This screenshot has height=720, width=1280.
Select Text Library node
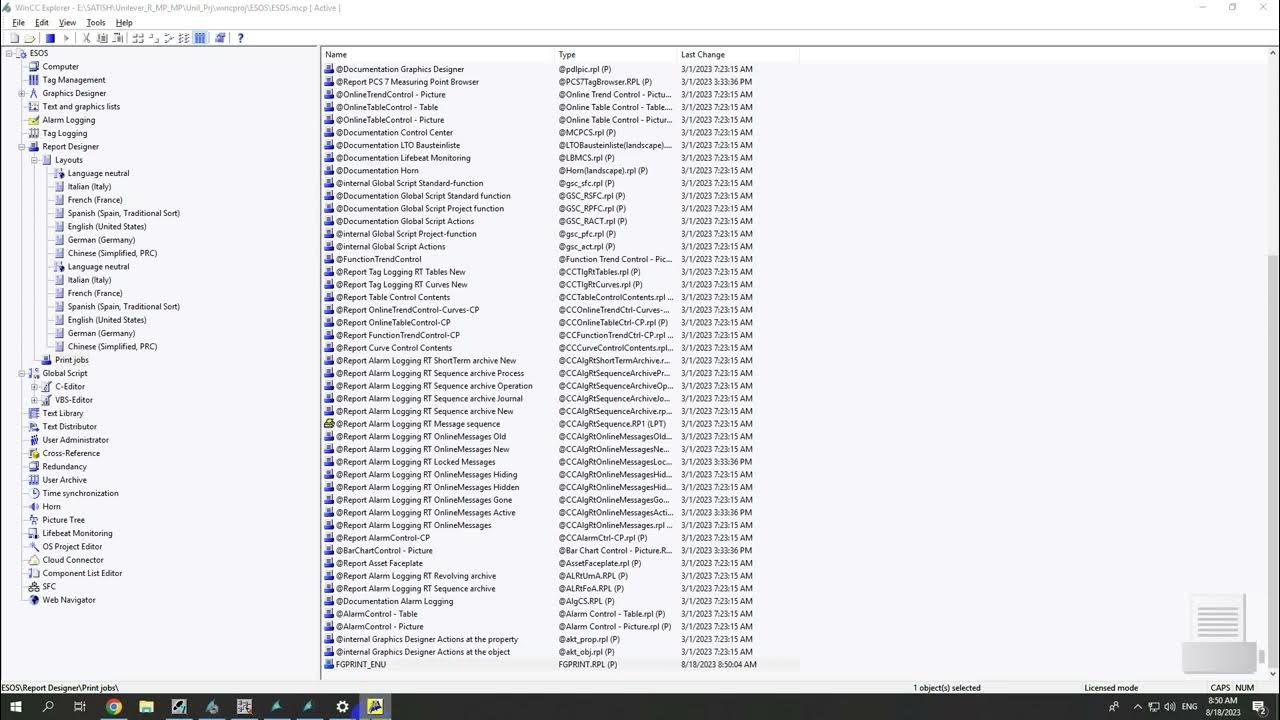(63, 413)
